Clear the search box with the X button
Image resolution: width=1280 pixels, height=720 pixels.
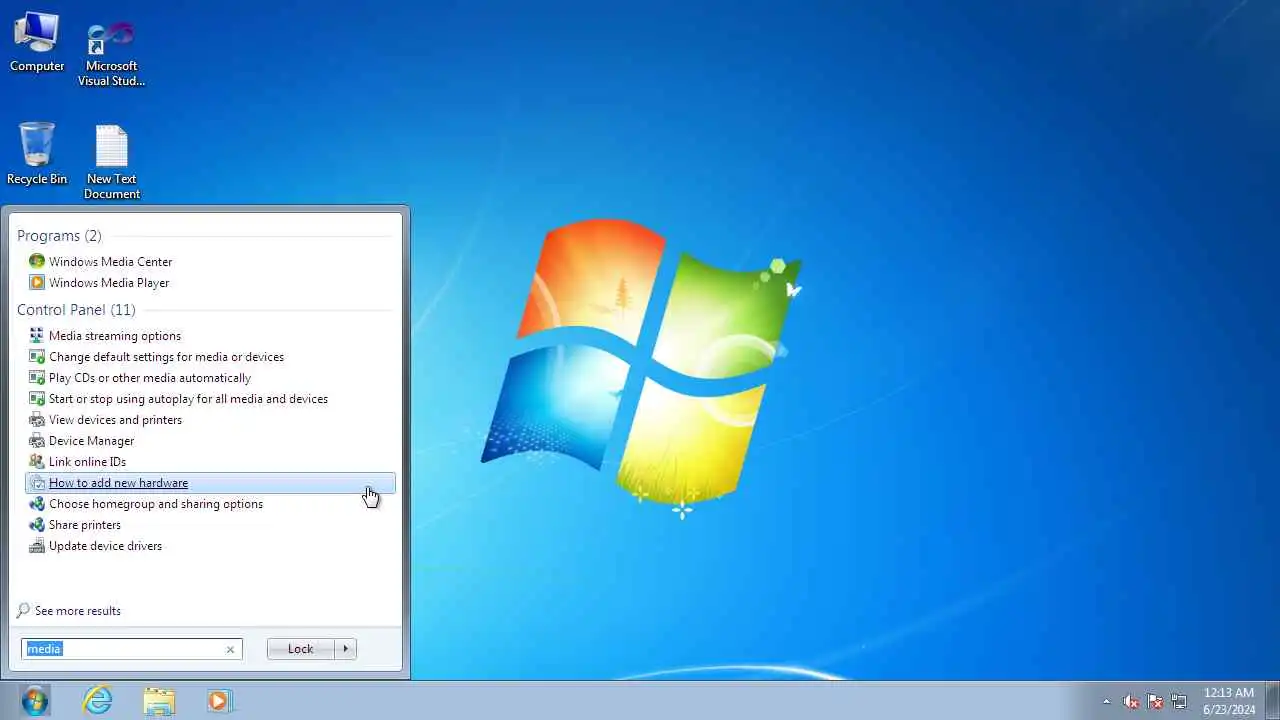pyautogui.click(x=230, y=649)
